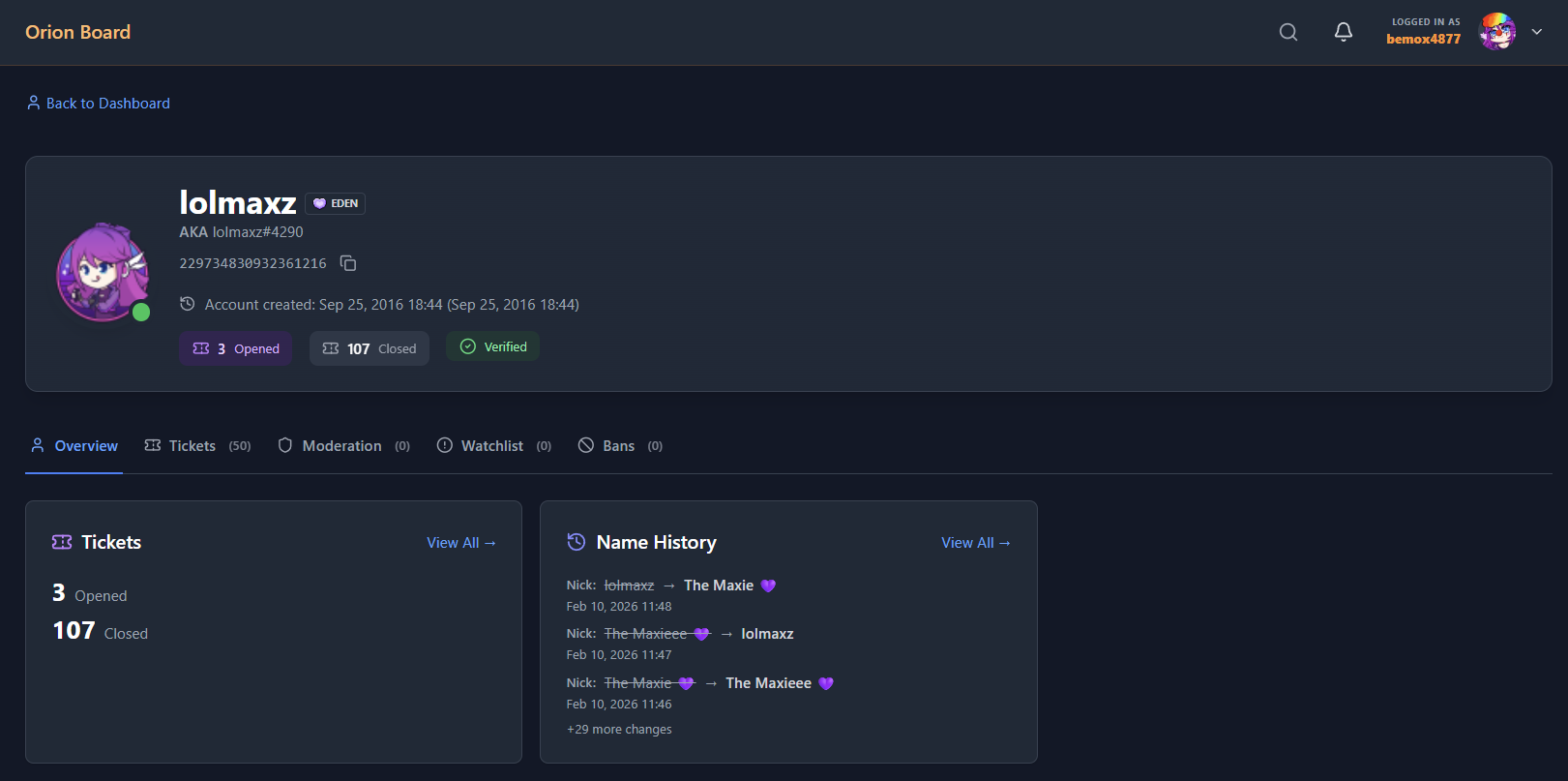Copy the user ID with copy icon
This screenshot has width=1568, height=781.
(x=348, y=263)
